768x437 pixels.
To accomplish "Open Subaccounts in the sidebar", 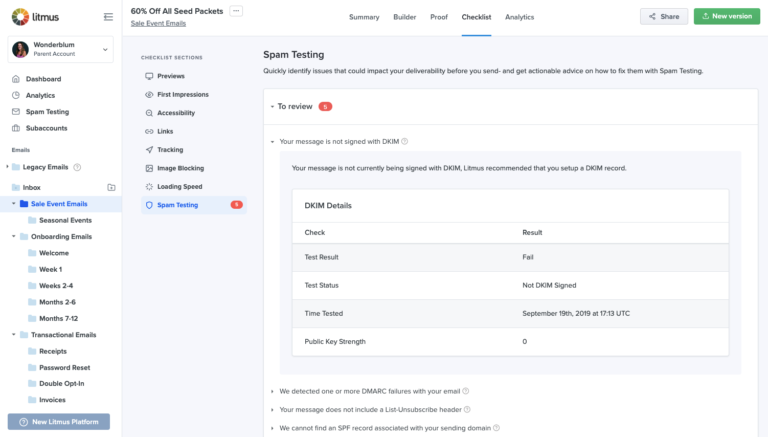I will 47,128.
